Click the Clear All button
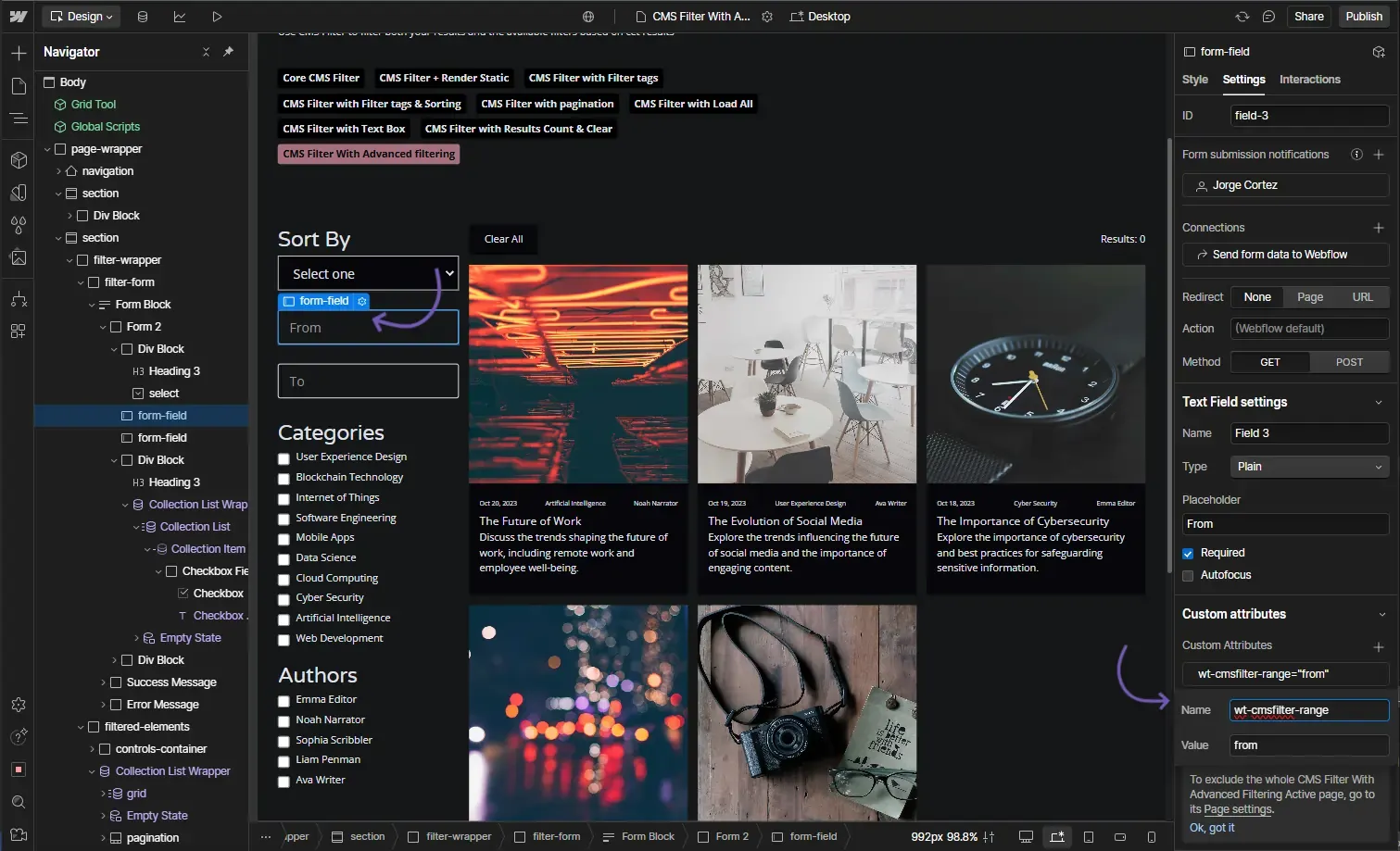This screenshot has height=851, width=1400. click(503, 239)
